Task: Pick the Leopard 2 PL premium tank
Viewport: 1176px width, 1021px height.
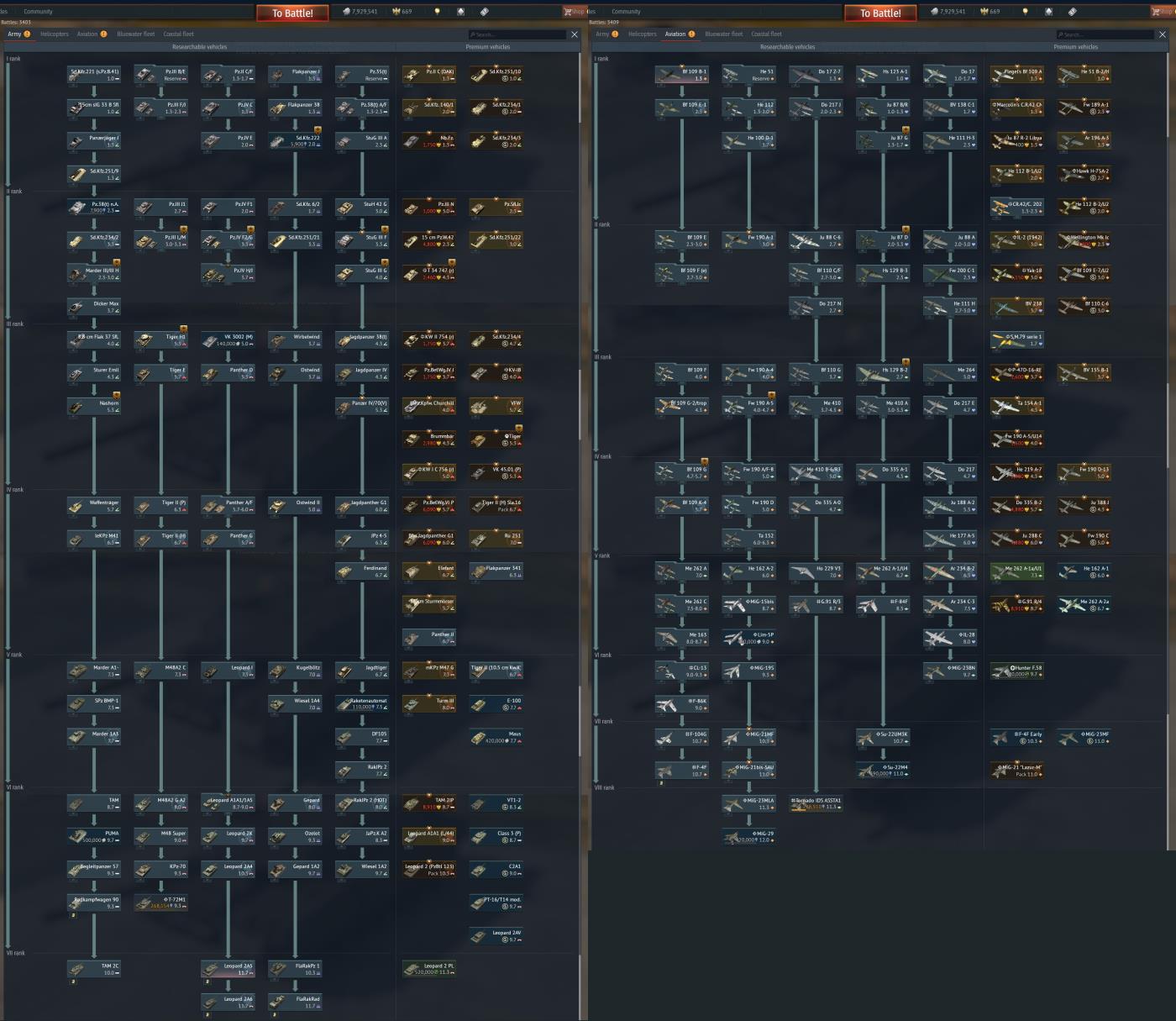Action: tap(429, 969)
